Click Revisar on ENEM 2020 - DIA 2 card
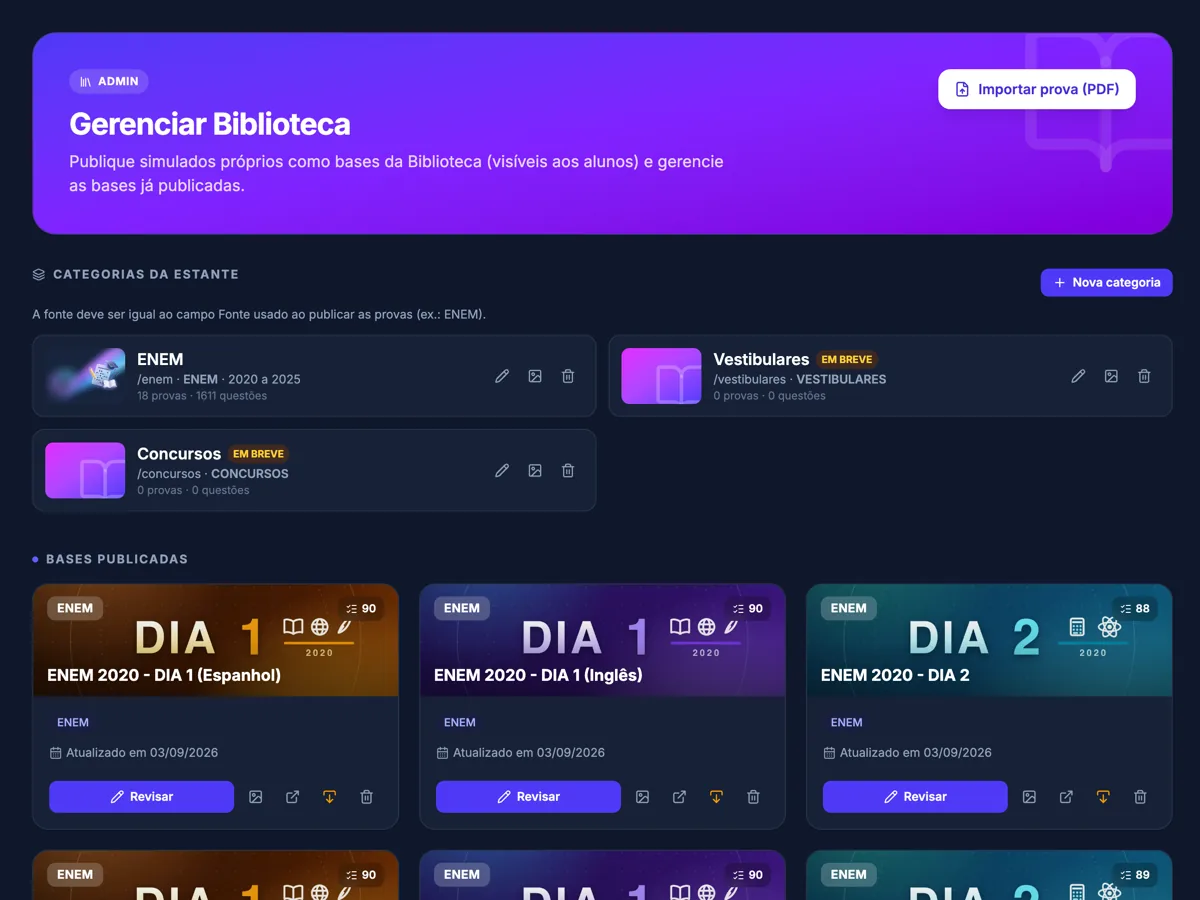Image resolution: width=1200 pixels, height=900 pixels. (915, 797)
